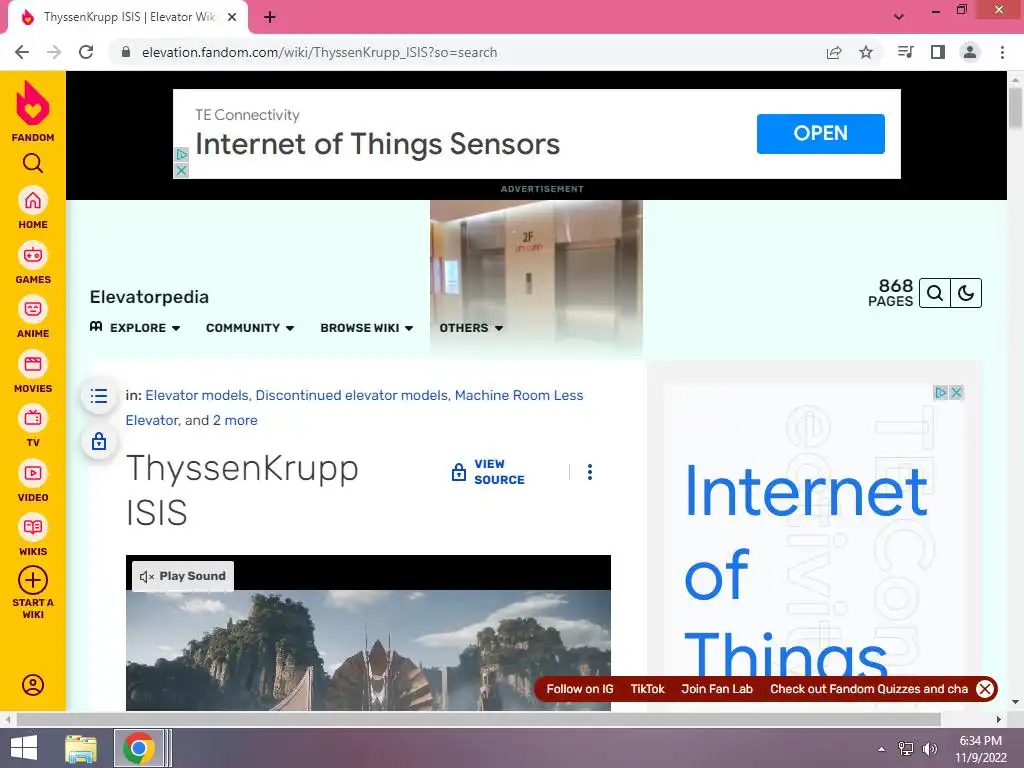Open the media control icon in Chrome
This screenshot has height=768, width=1024.
coord(906,52)
